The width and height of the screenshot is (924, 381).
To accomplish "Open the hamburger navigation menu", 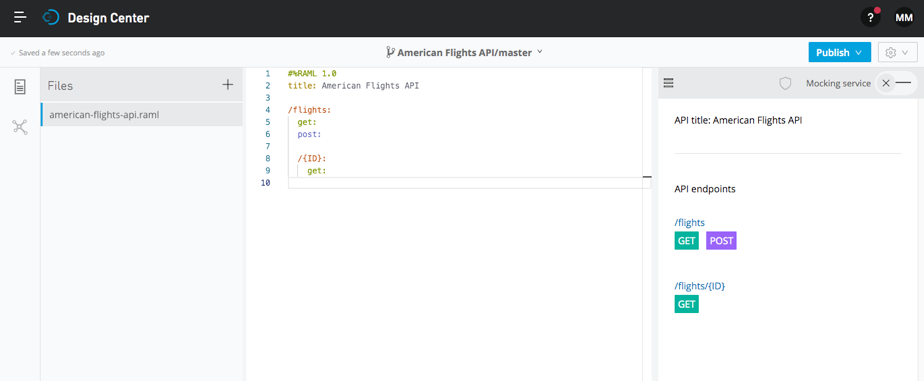I will click(x=20, y=18).
